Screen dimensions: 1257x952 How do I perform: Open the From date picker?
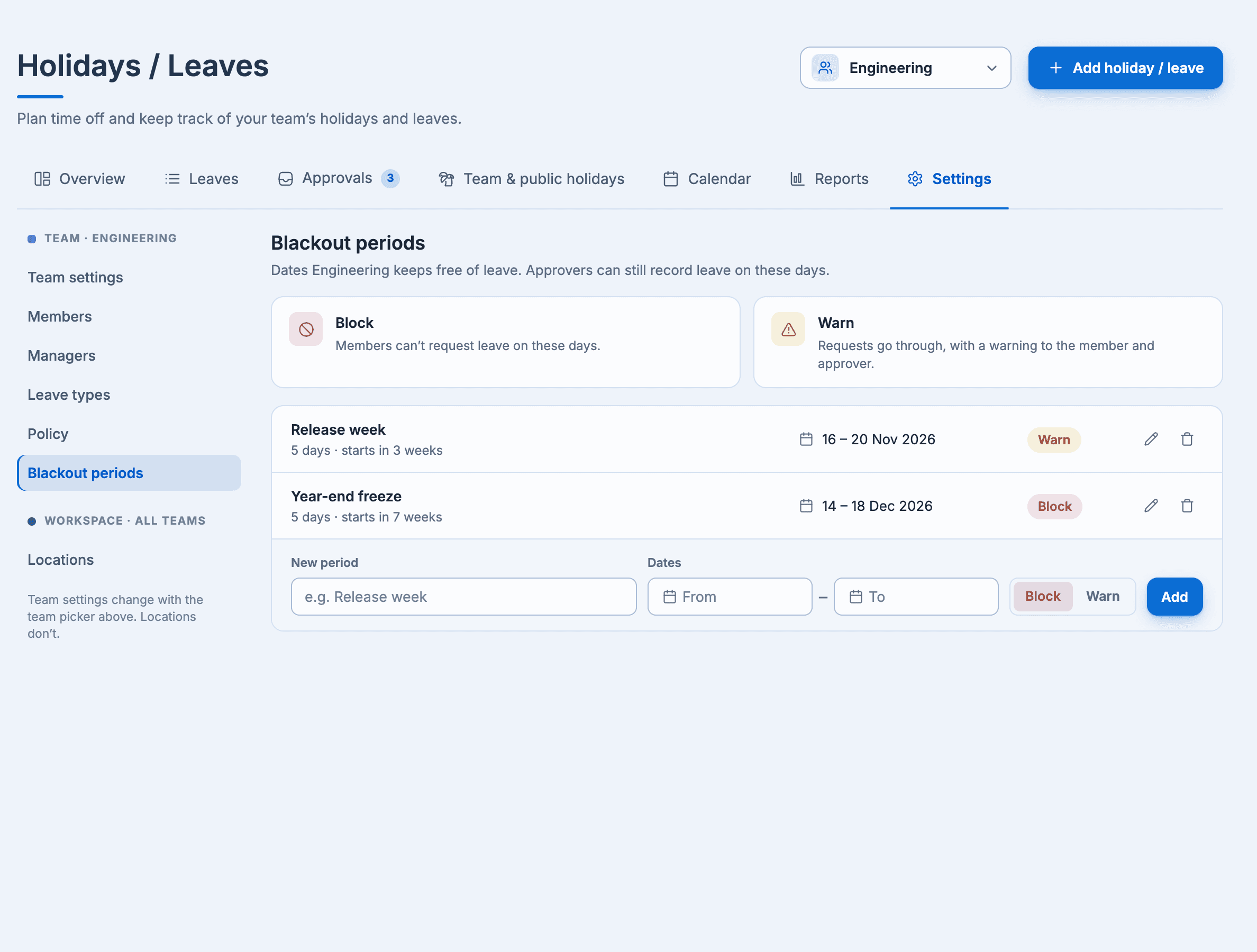[730, 597]
